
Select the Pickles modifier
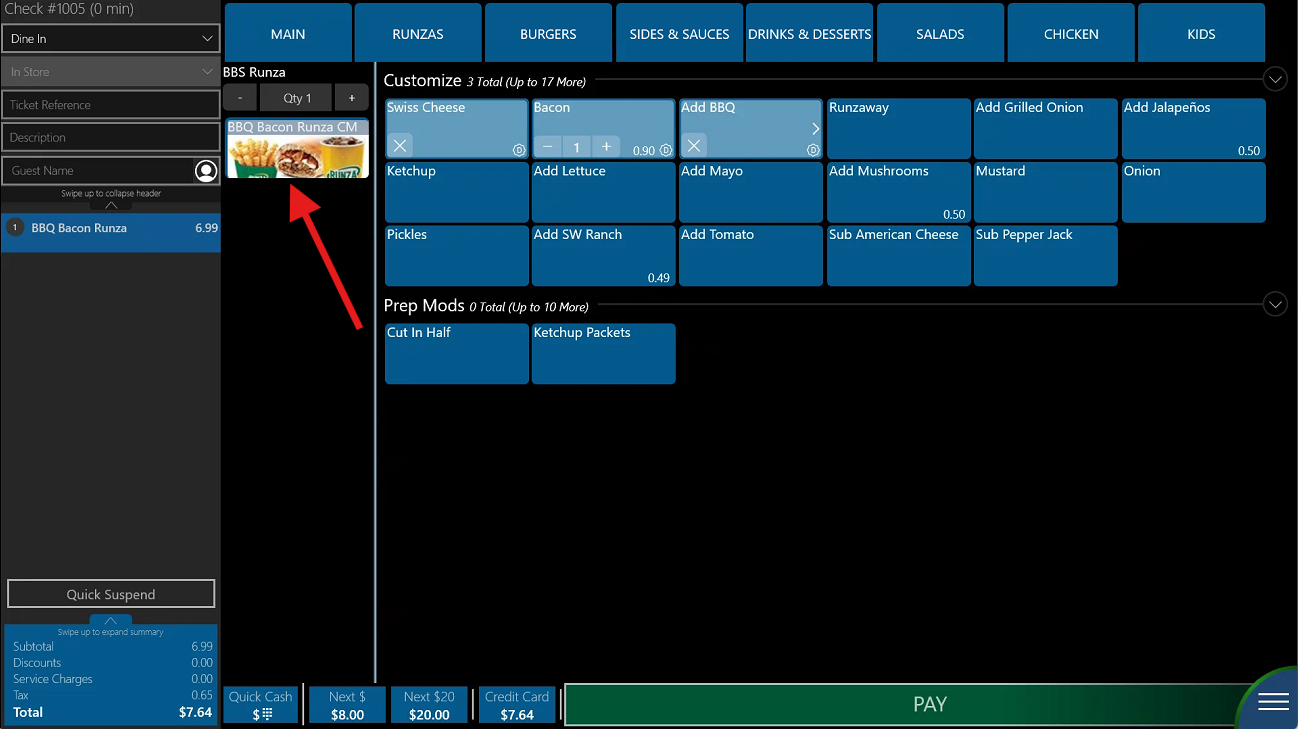[456, 256]
